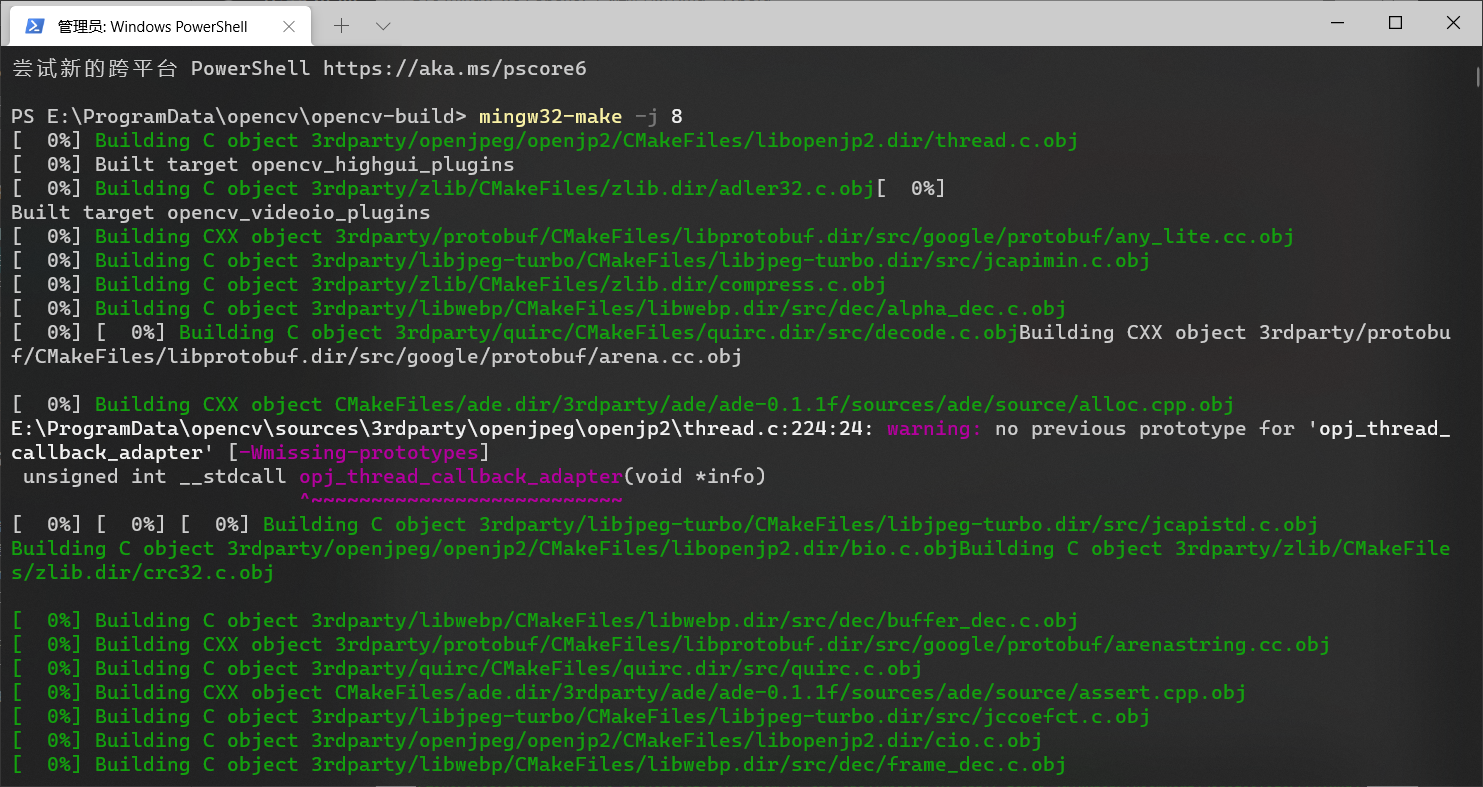Click the warning: label in the build output
Image resolution: width=1483 pixels, height=787 pixels.
pos(932,428)
